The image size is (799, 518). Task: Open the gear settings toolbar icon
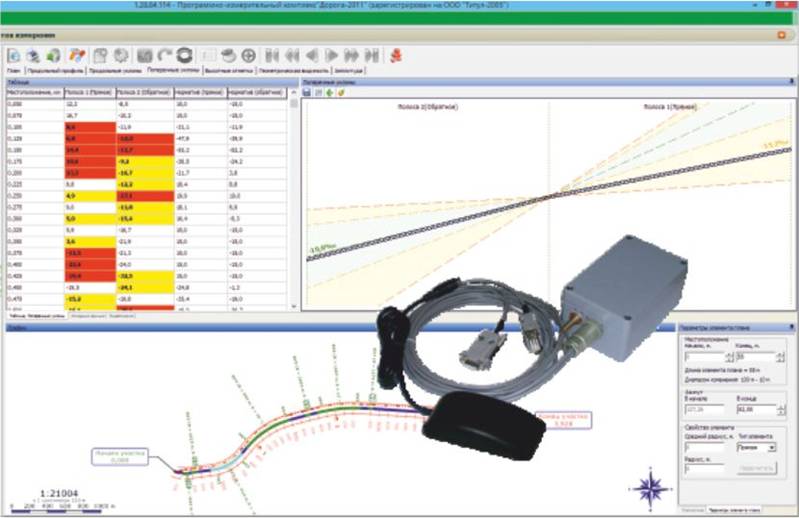point(121,56)
